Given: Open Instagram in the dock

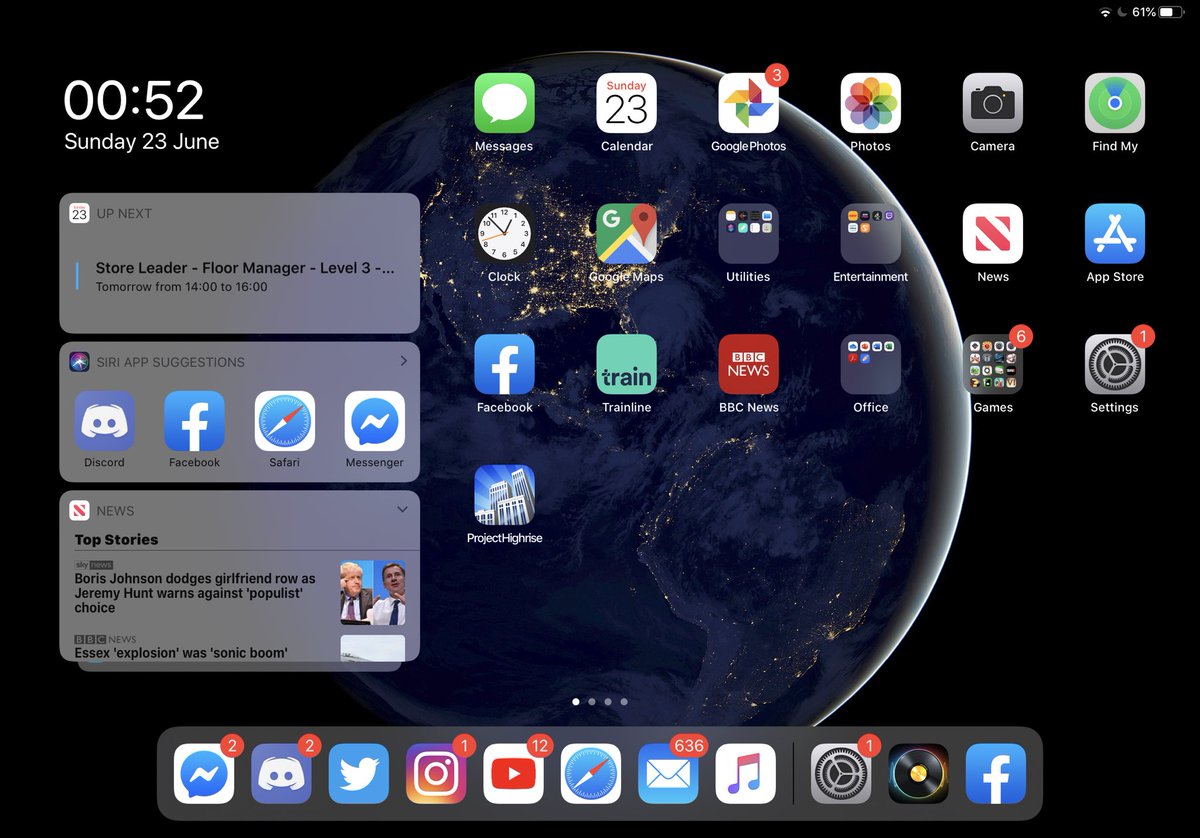Looking at the screenshot, I should [x=436, y=773].
